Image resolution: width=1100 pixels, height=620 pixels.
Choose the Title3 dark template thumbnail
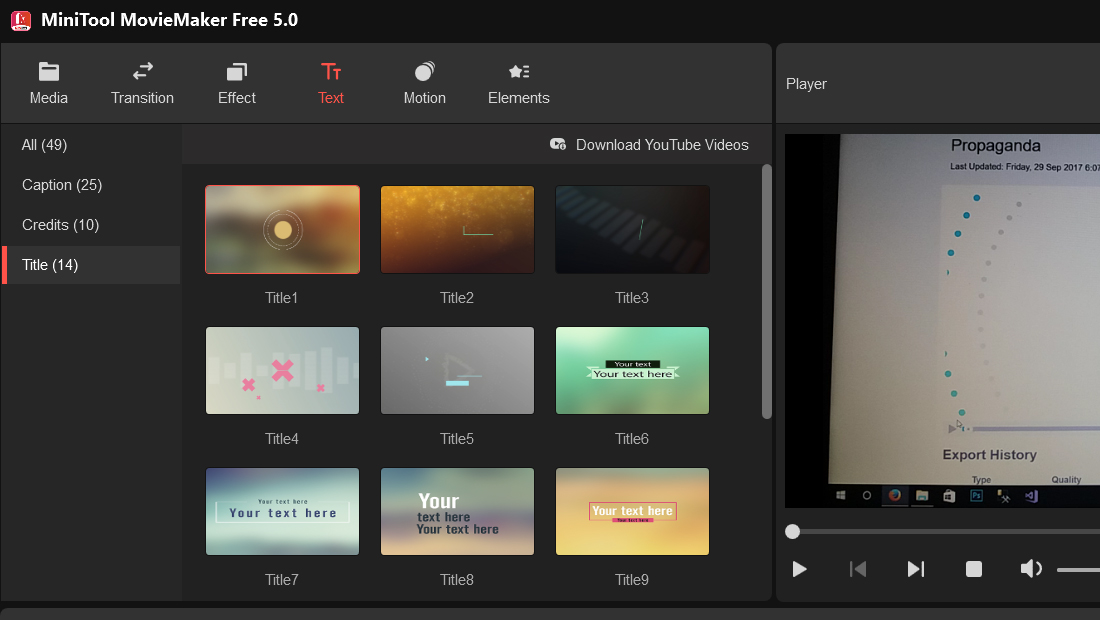pos(632,229)
